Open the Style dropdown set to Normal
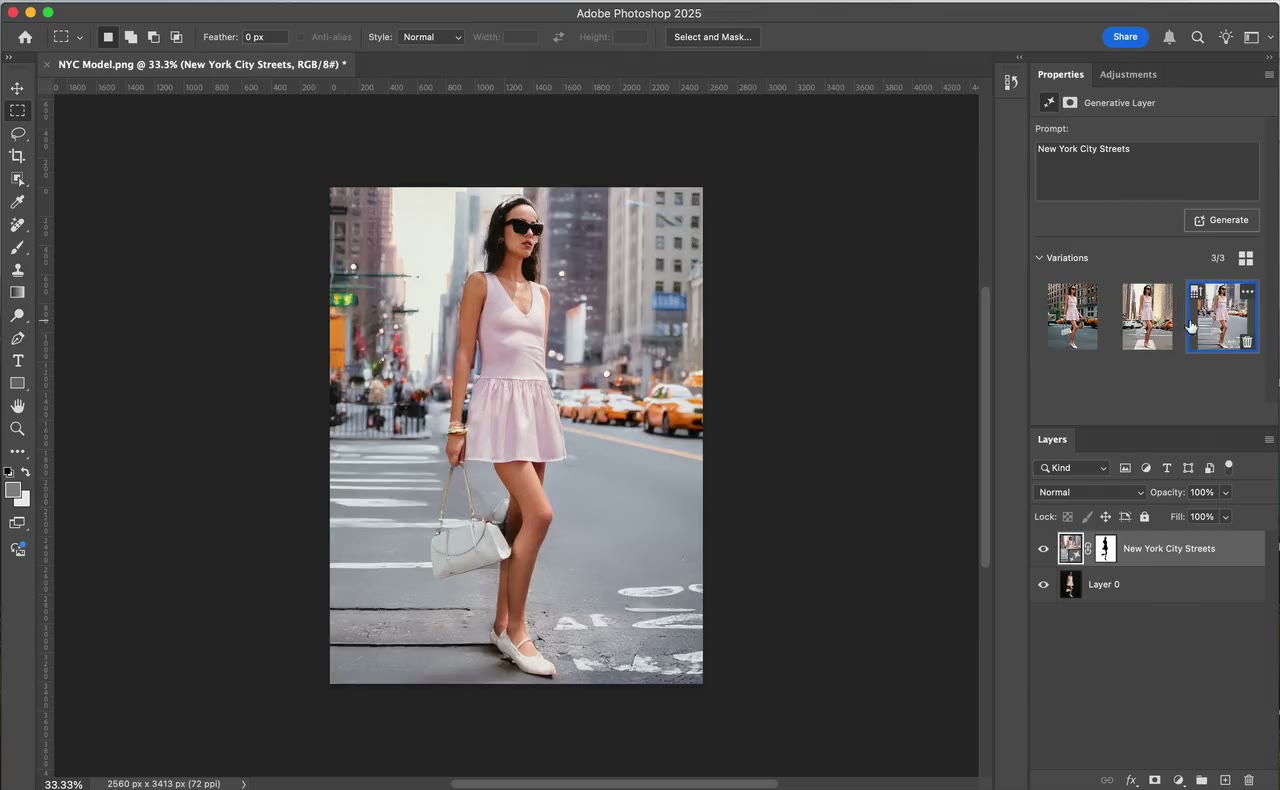1280x790 pixels. coord(431,37)
